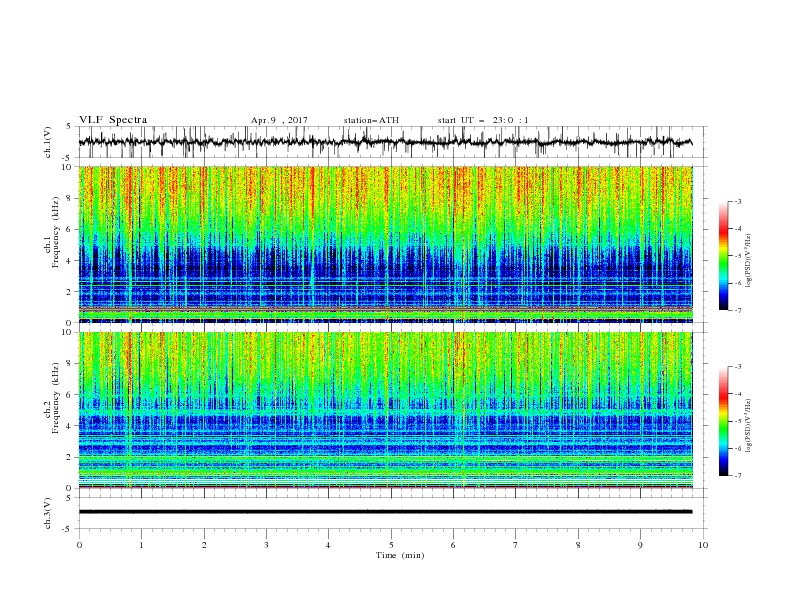Select the upper color bar log(PSD) label
The width and height of the screenshot is (792, 612).
[x=748, y=261]
